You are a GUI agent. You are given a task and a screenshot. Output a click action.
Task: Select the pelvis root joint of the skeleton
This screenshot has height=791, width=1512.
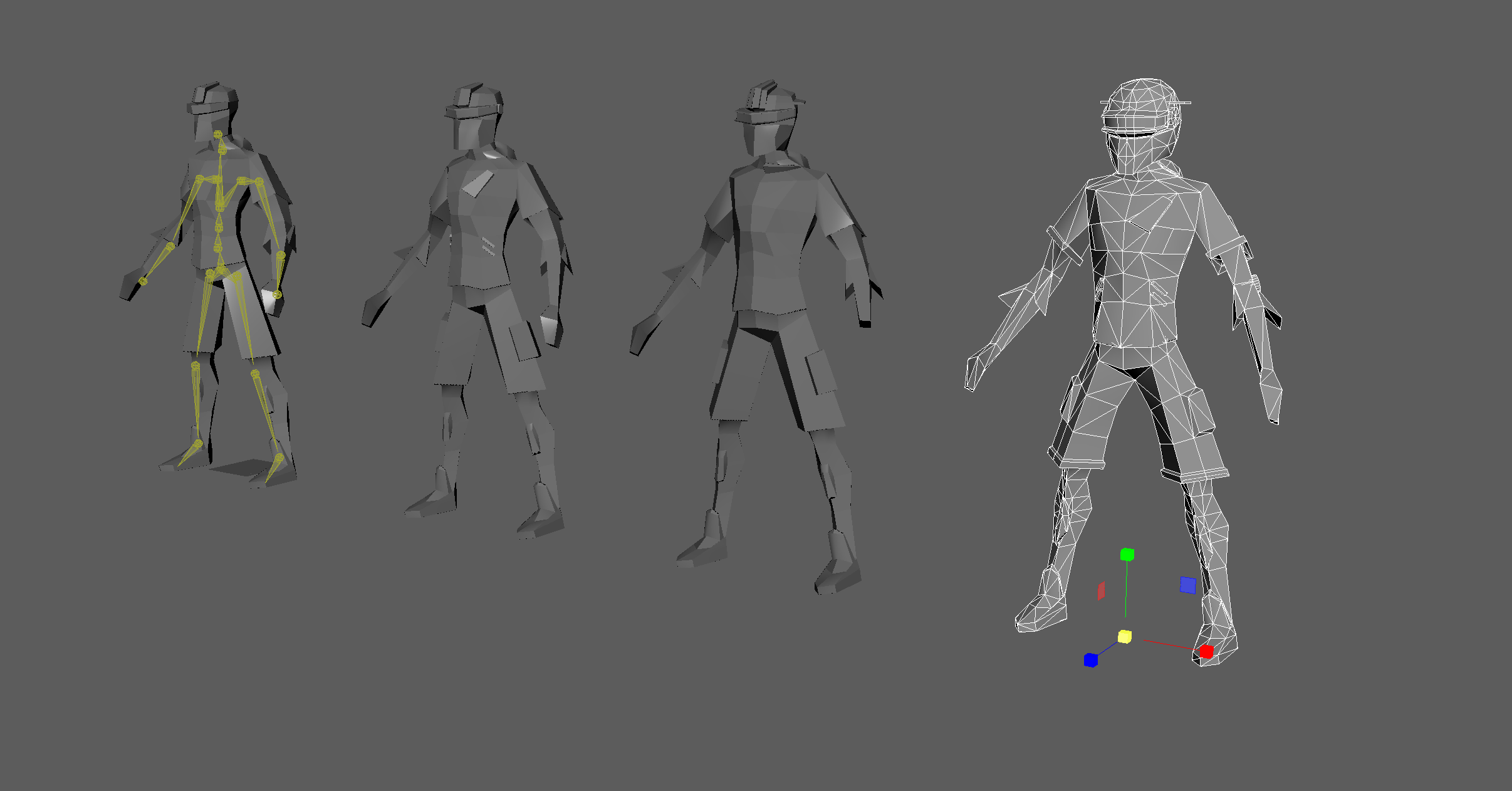click(221, 271)
